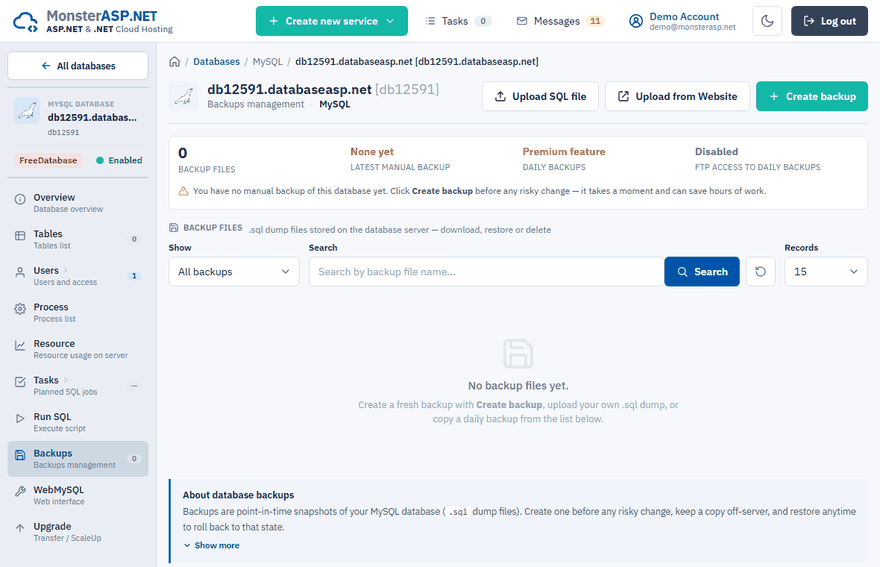
Task: Click the 'Premium feature' daily backups text
Action: (x=563, y=152)
